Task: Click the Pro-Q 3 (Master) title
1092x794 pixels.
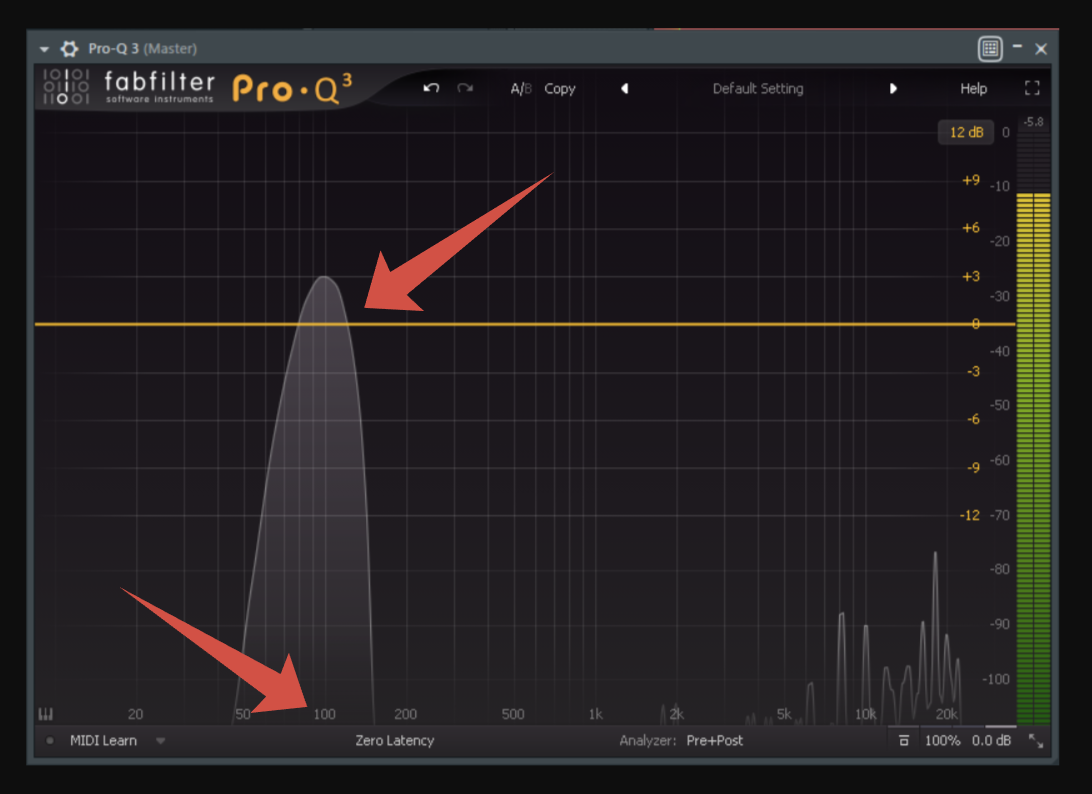Action: click(x=142, y=49)
